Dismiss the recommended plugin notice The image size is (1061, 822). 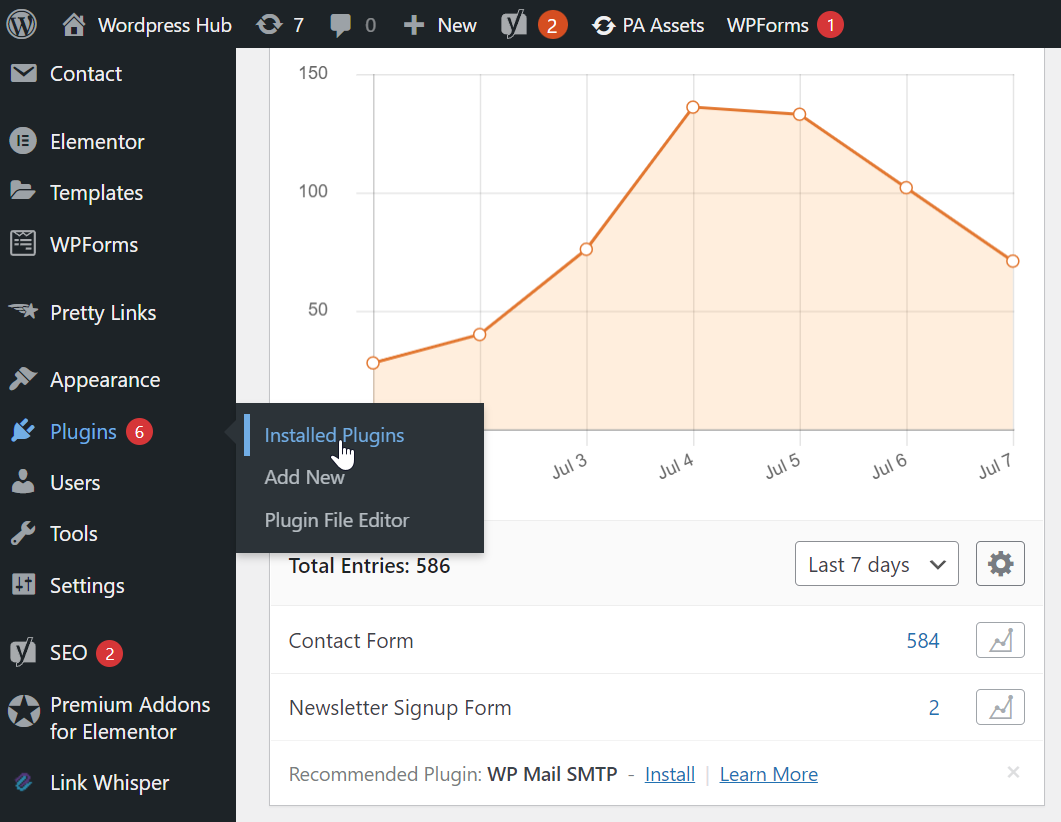pyautogui.click(x=1013, y=772)
